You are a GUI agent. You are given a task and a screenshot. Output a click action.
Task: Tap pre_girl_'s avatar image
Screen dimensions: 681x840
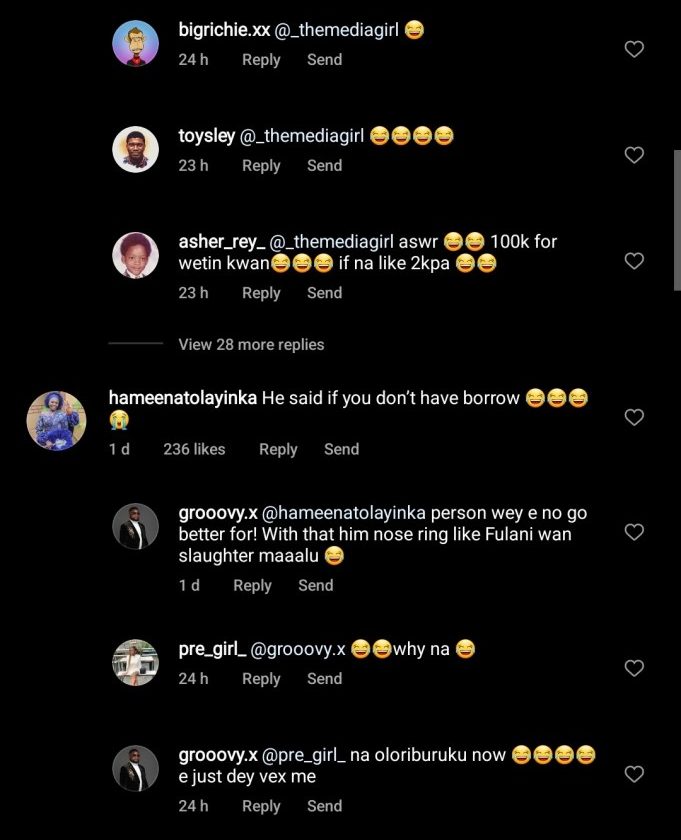[x=135, y=663]
